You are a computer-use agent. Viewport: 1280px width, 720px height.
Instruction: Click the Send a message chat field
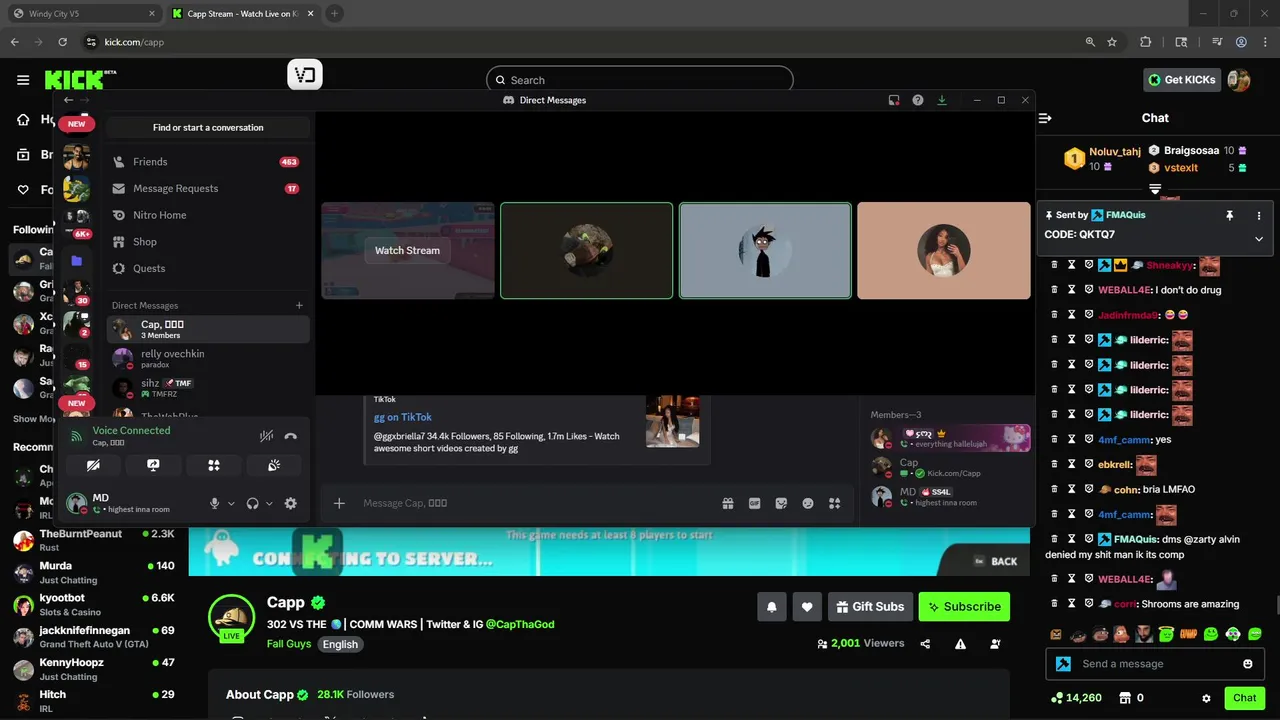(x=1154, y=664)
